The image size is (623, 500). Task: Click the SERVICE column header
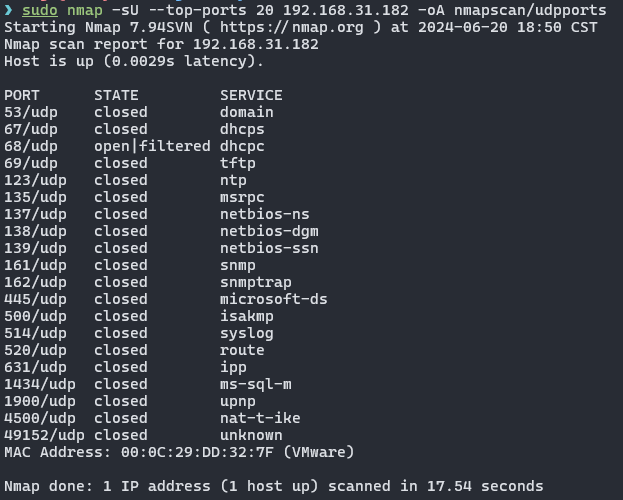(x=252, y=95)
